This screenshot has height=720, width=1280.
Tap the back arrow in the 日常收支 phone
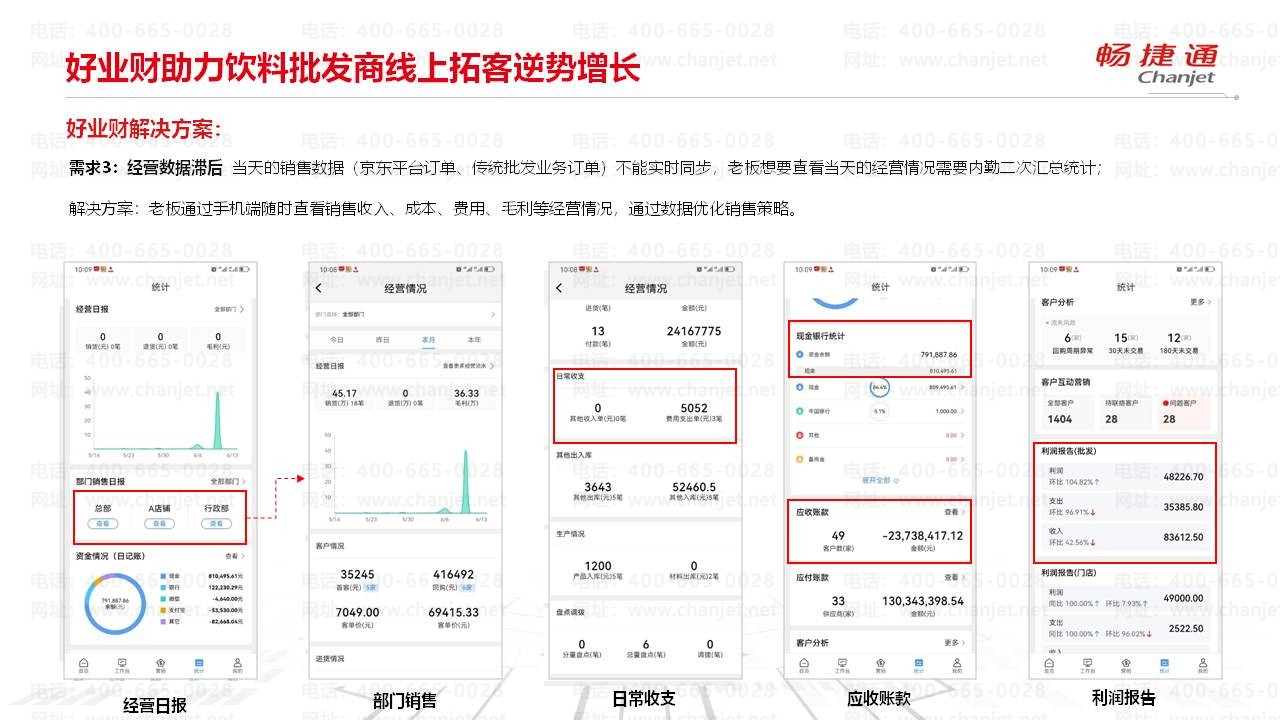pos(559,288)
